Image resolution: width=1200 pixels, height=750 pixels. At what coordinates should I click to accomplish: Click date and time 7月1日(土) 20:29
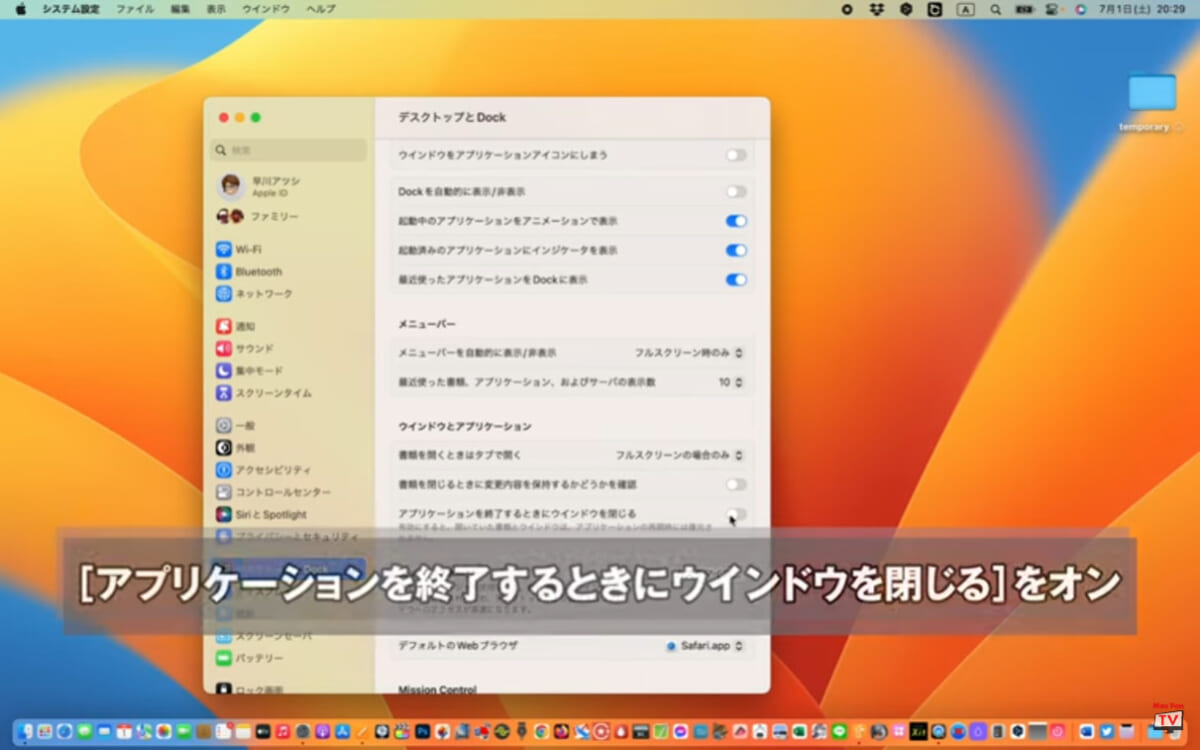pyautogui.click(x=1142, y=9)
